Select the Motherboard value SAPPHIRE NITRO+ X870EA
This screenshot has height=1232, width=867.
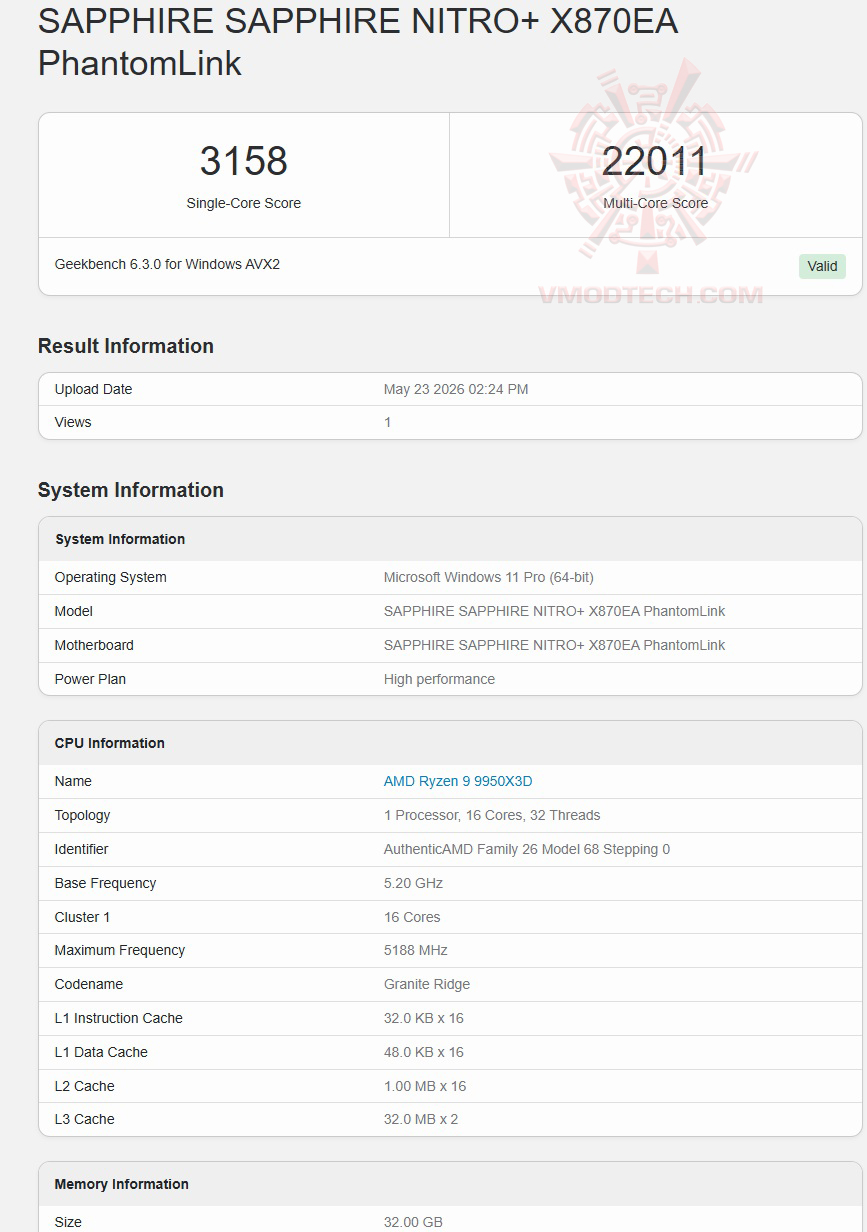pyautogui.click(x=555, y=645)
